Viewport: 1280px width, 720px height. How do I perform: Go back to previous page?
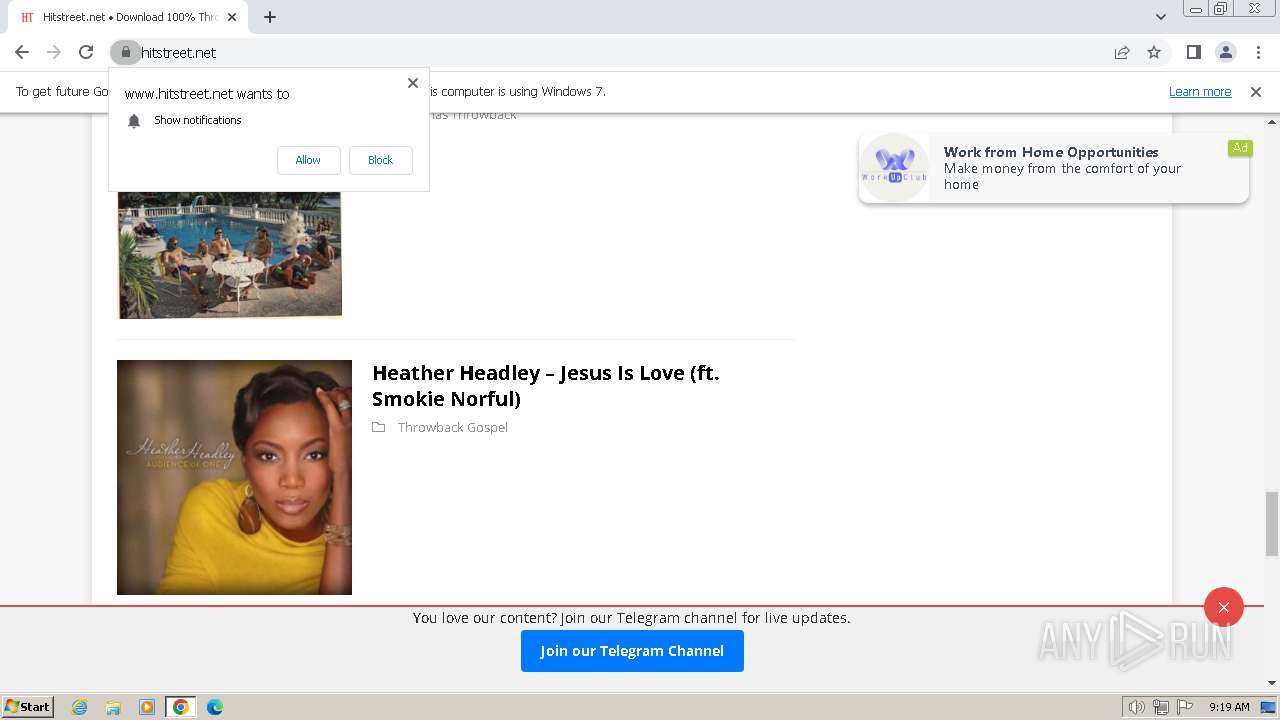point(22,52)
